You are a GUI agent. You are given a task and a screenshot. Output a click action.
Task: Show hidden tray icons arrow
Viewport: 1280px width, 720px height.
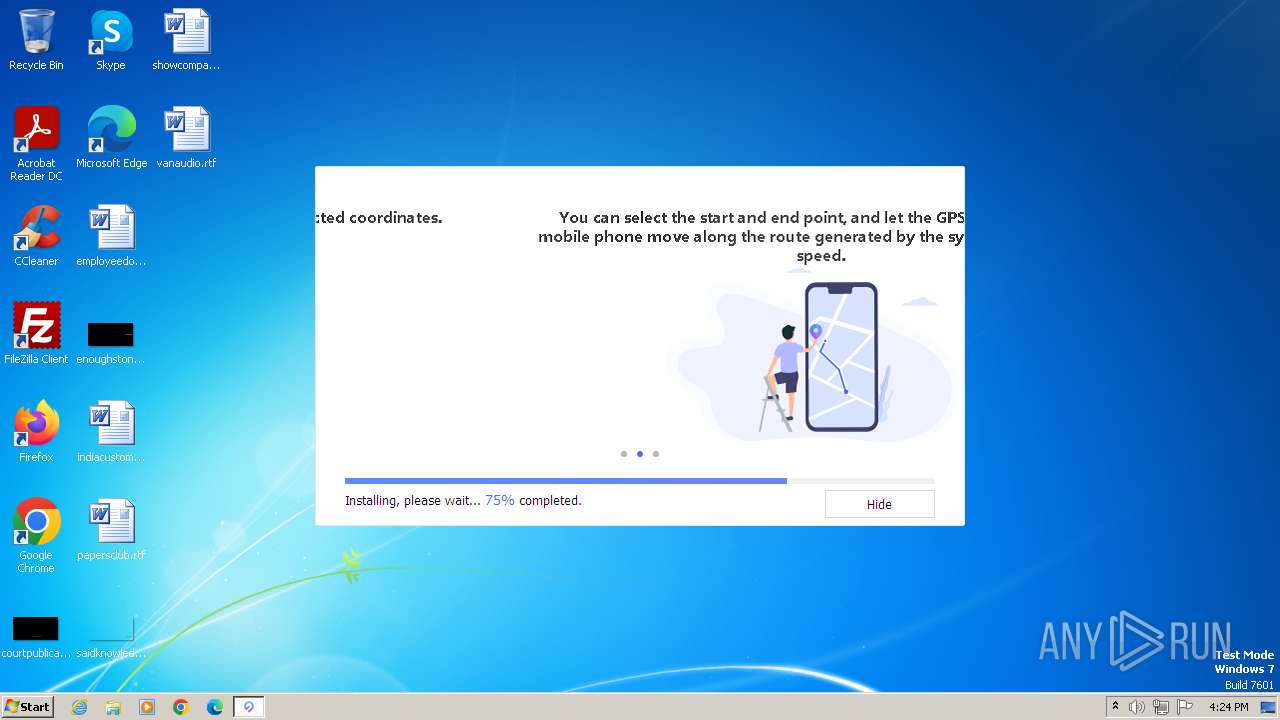click(1115, 707)
